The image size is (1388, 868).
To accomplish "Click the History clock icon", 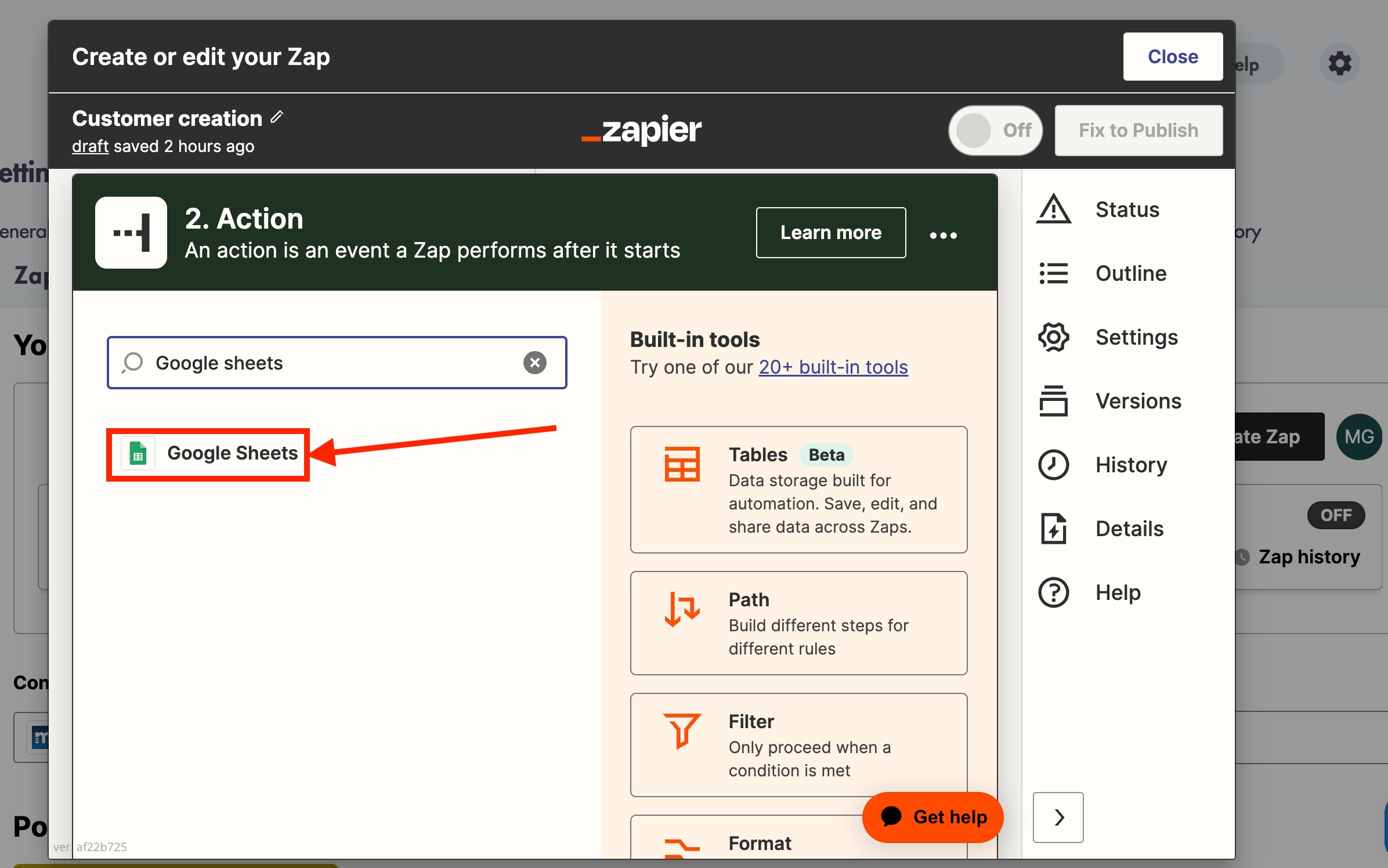I will (x=1053, y=465).
